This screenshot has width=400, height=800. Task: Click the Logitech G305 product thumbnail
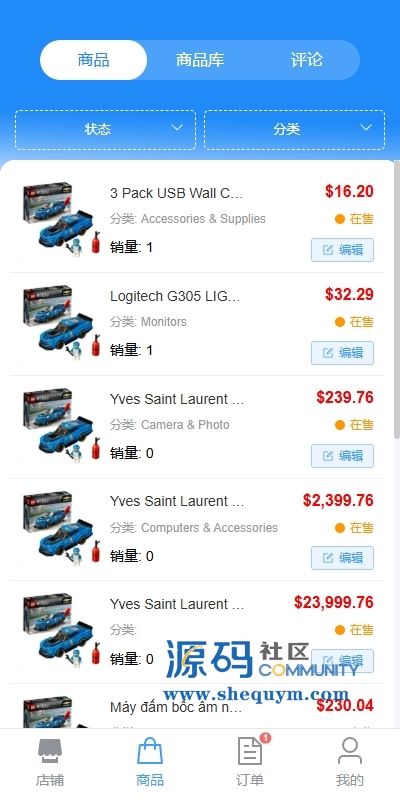click(61, 322)
